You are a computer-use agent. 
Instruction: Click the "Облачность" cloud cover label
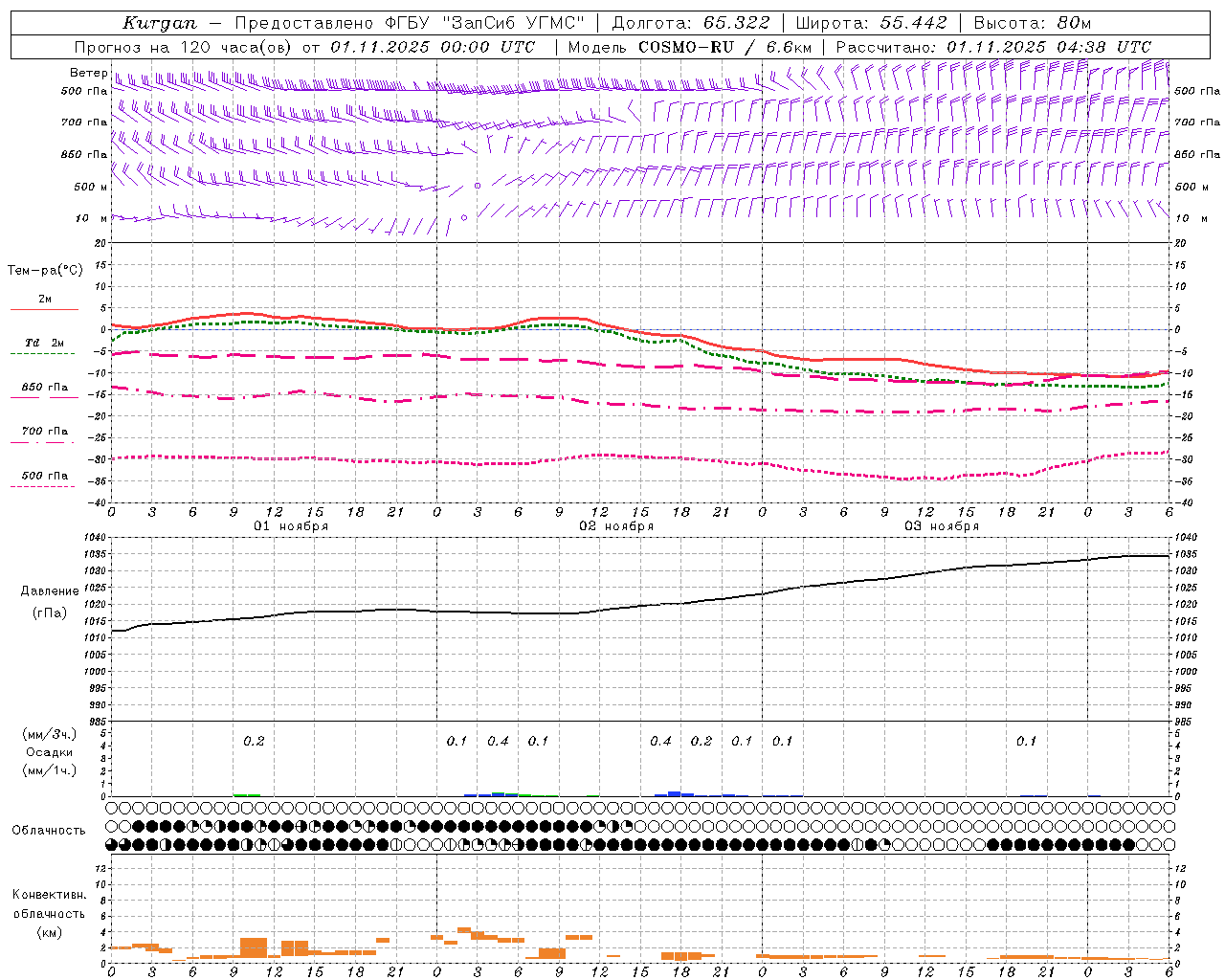click(x=49, y=831)
